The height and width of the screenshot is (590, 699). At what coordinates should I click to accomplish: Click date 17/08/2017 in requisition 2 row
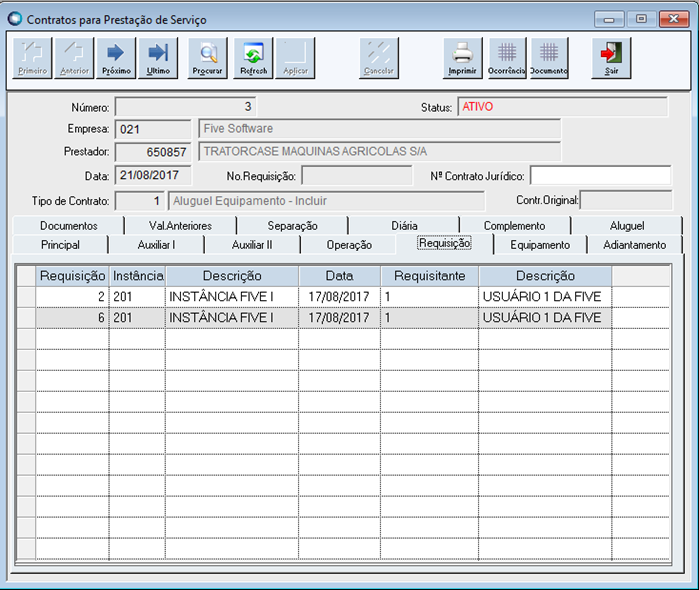tap(339, 297)
